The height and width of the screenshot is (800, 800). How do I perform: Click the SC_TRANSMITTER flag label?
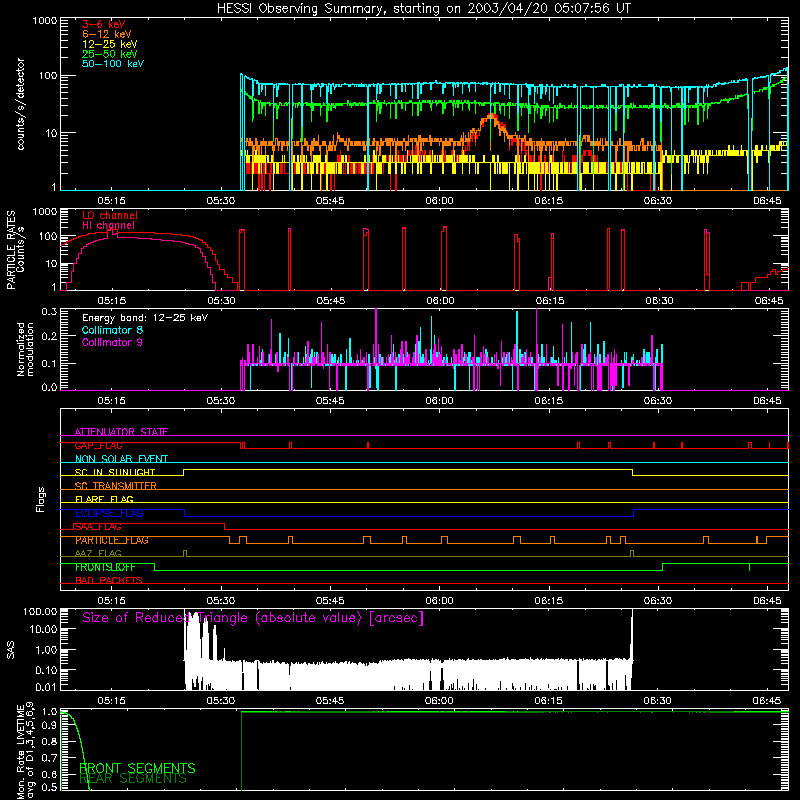tap(115, 486)
